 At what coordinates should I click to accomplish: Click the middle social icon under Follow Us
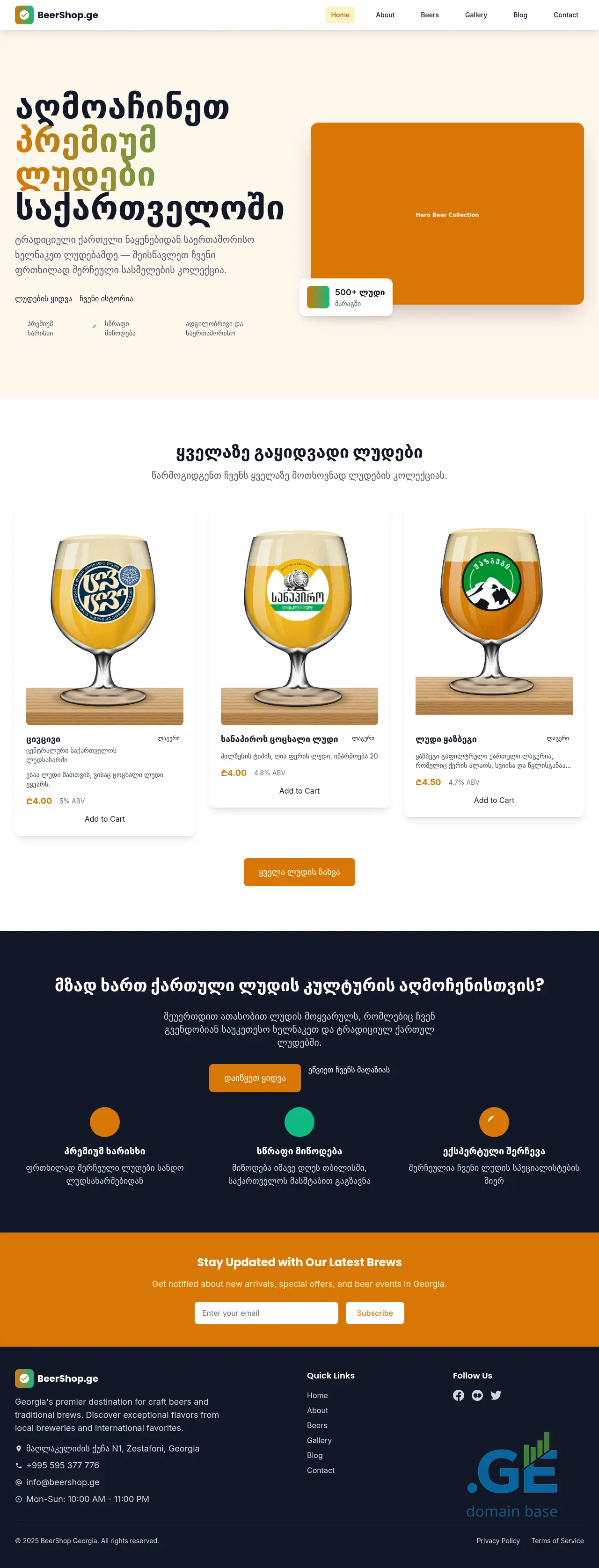477,1395
